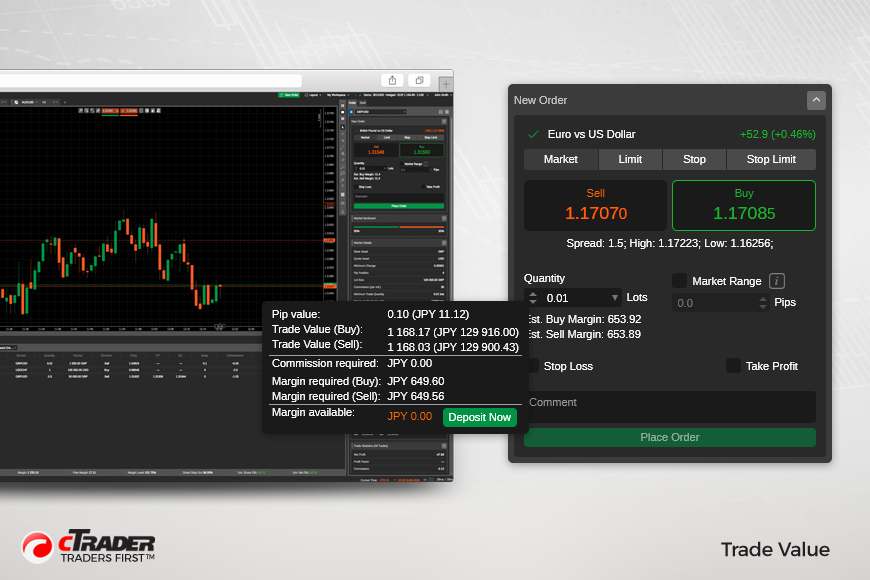Open the My Workspace dropdown
Screen dimensions: 870x580
click(337, 95)
